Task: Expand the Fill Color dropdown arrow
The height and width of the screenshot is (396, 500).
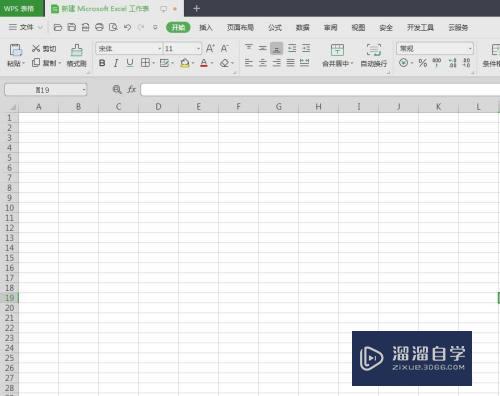Action: coord(193,63)
